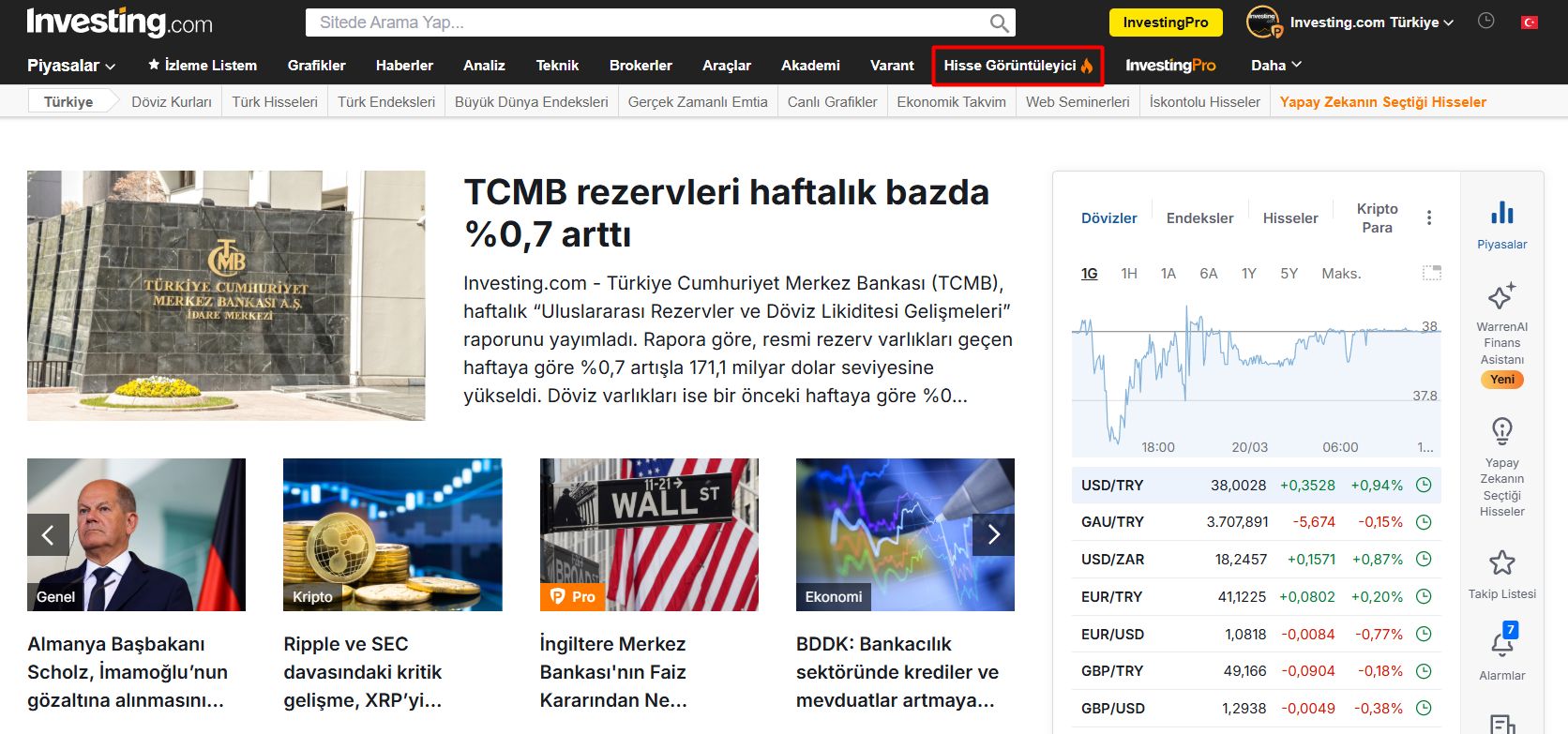Open the Akademi menu

coord(810,65)
